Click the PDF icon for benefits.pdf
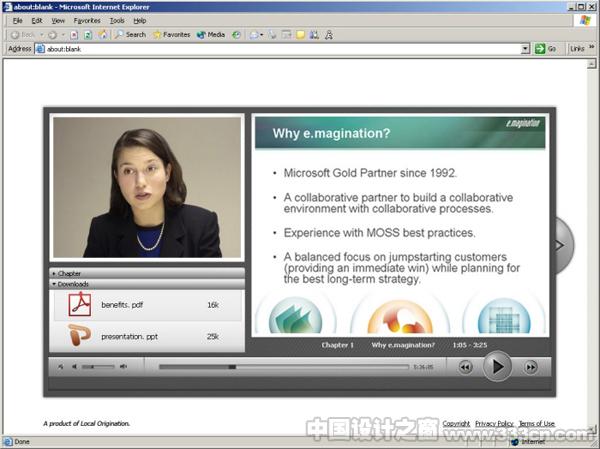600x449 pixels. [x=80, y=304]
